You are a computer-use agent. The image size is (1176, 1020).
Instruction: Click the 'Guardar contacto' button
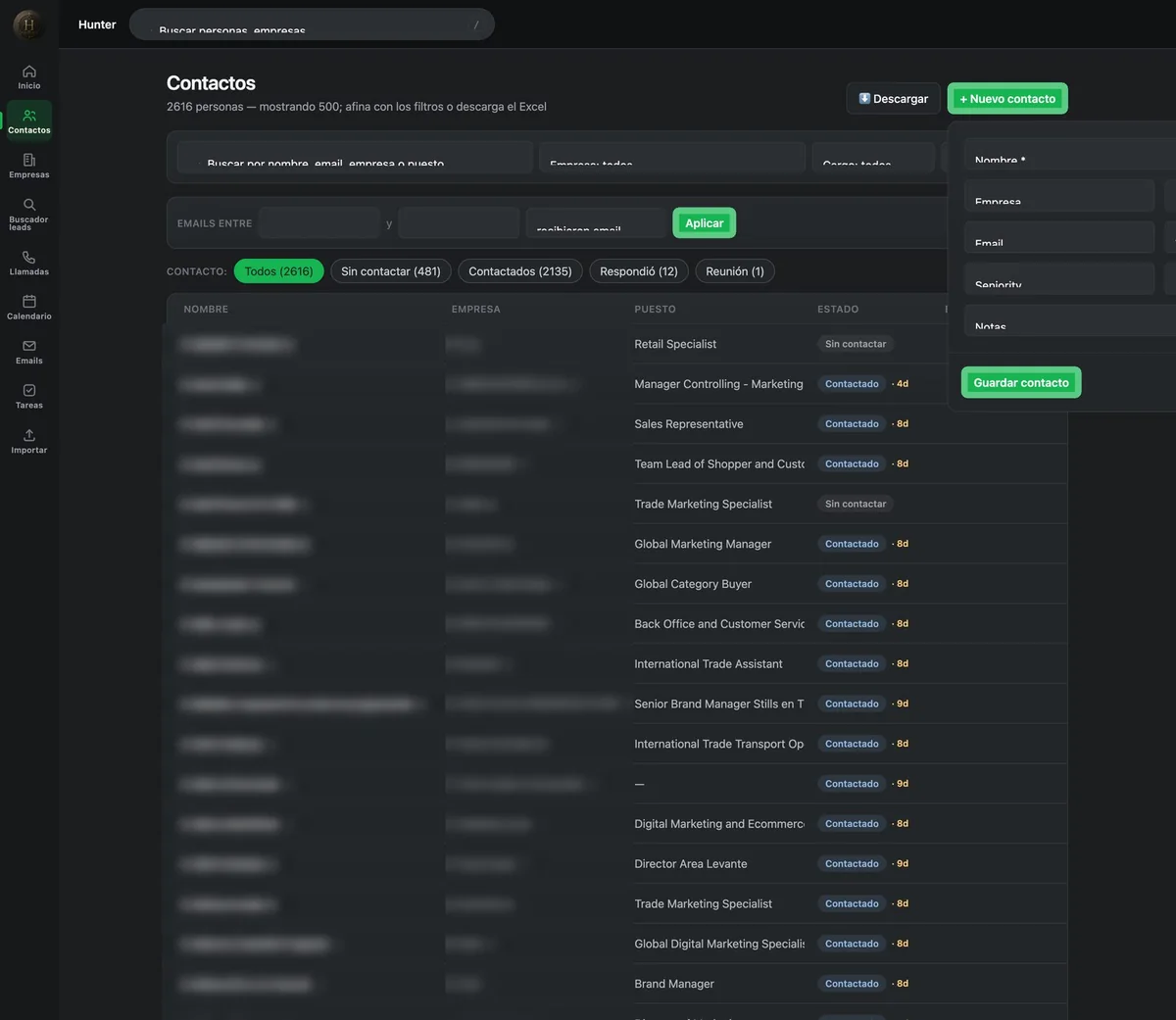[1021, 382]
